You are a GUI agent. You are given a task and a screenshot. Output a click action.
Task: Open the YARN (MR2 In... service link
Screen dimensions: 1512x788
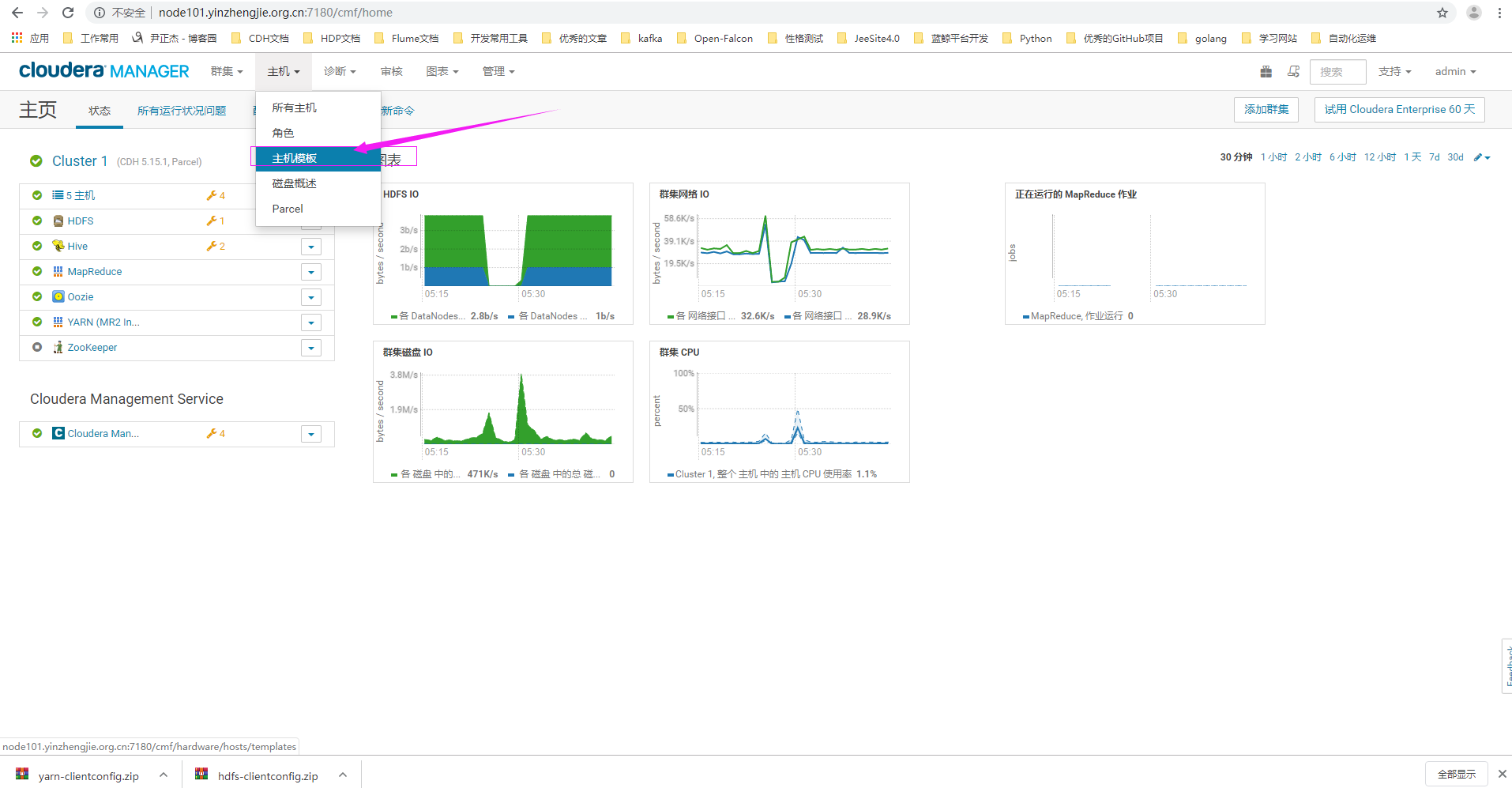coord(103,322)
